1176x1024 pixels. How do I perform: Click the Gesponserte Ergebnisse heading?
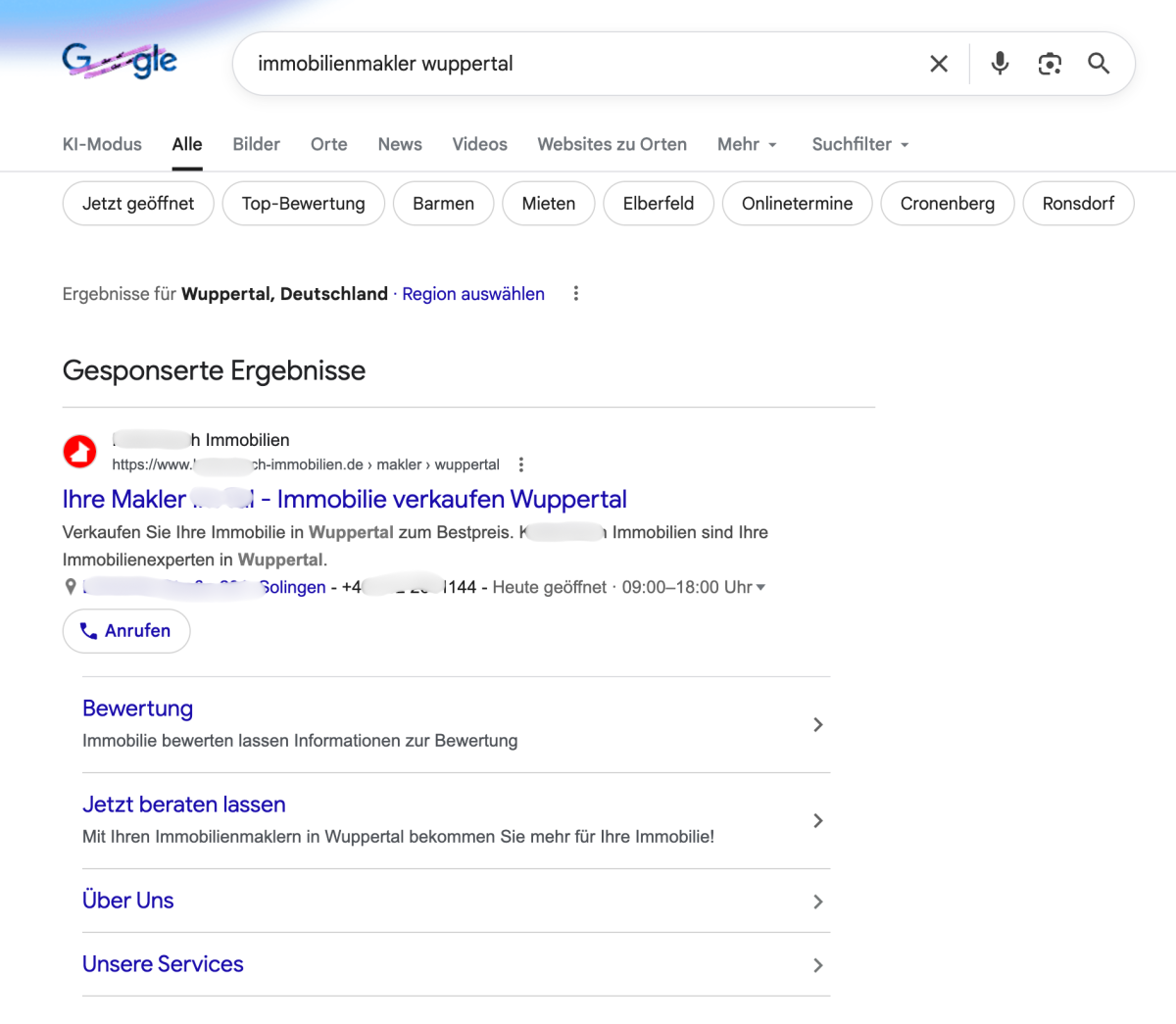214,370
